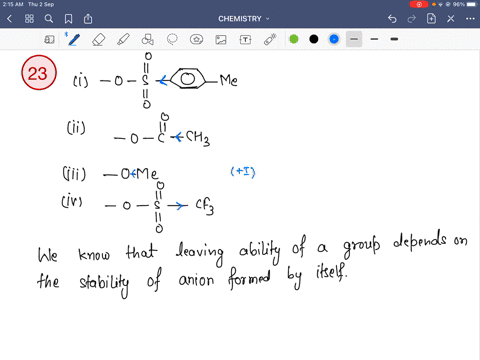Open the stickers/elements tool
This screenshot has width=480, height=360.
[x=197, y=39]
